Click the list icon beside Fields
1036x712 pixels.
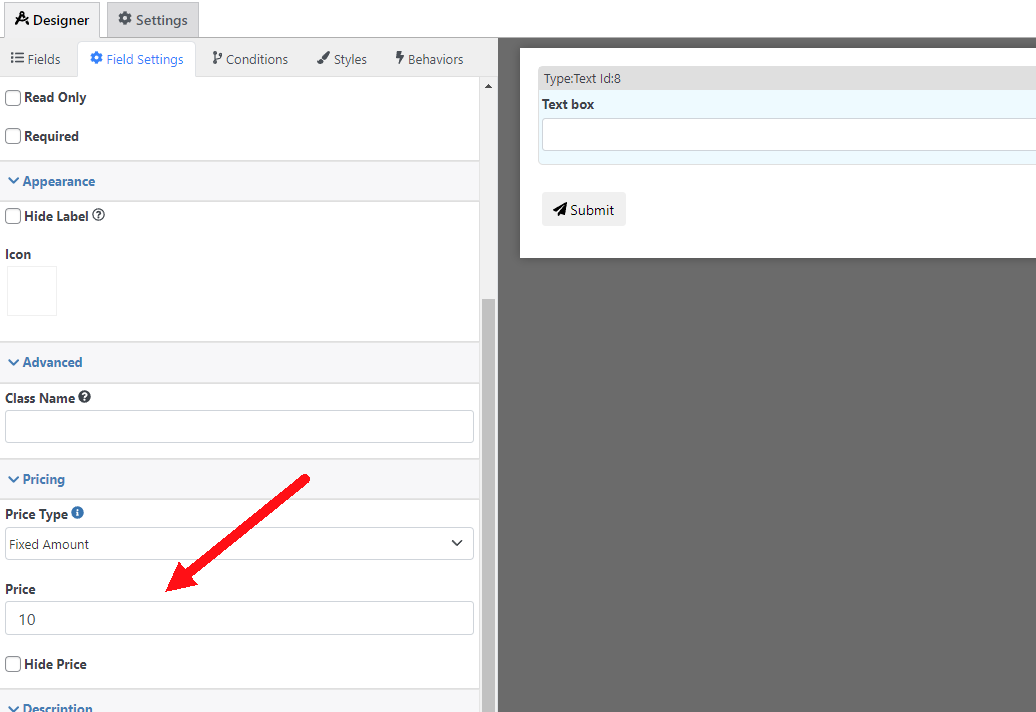point(18,58)
